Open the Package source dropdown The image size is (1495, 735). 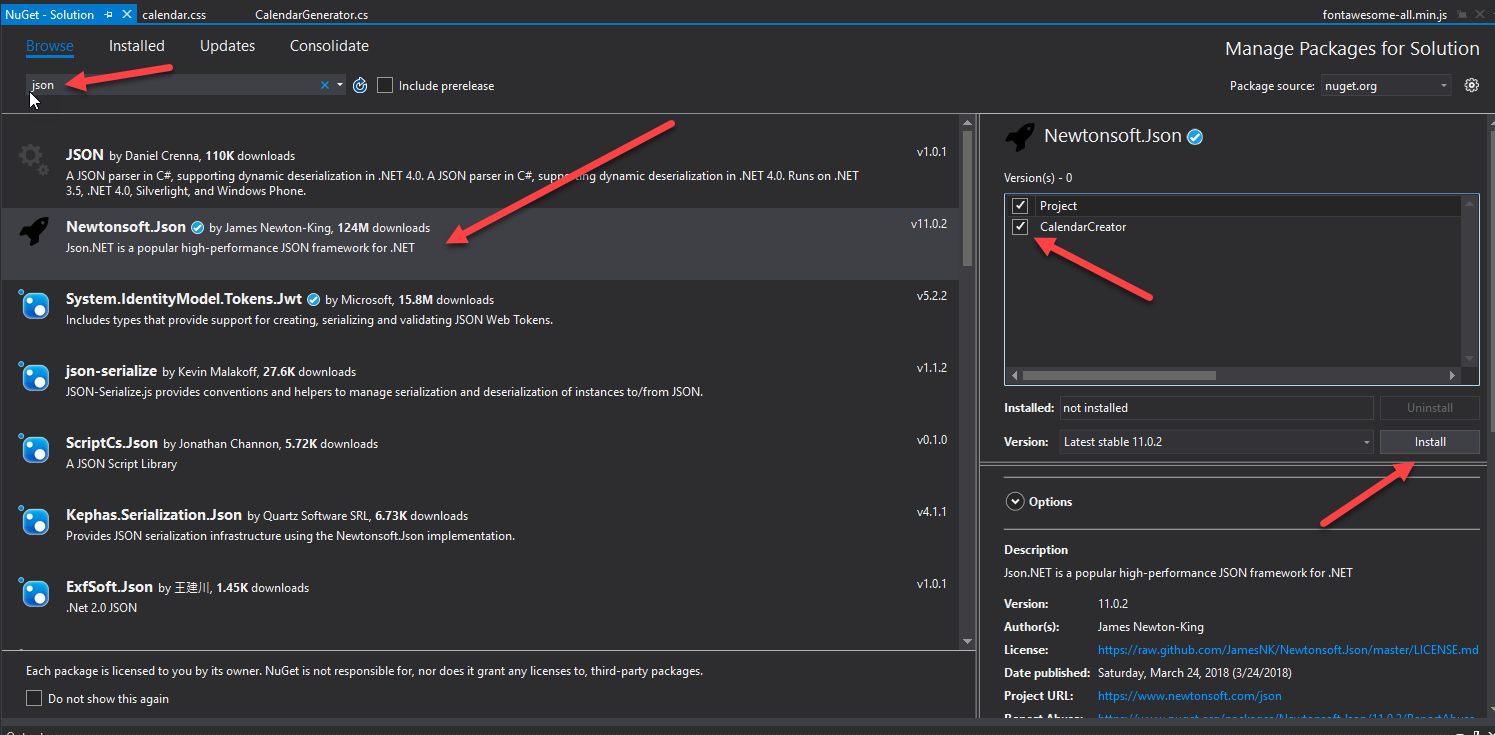tap(1386, 86)
